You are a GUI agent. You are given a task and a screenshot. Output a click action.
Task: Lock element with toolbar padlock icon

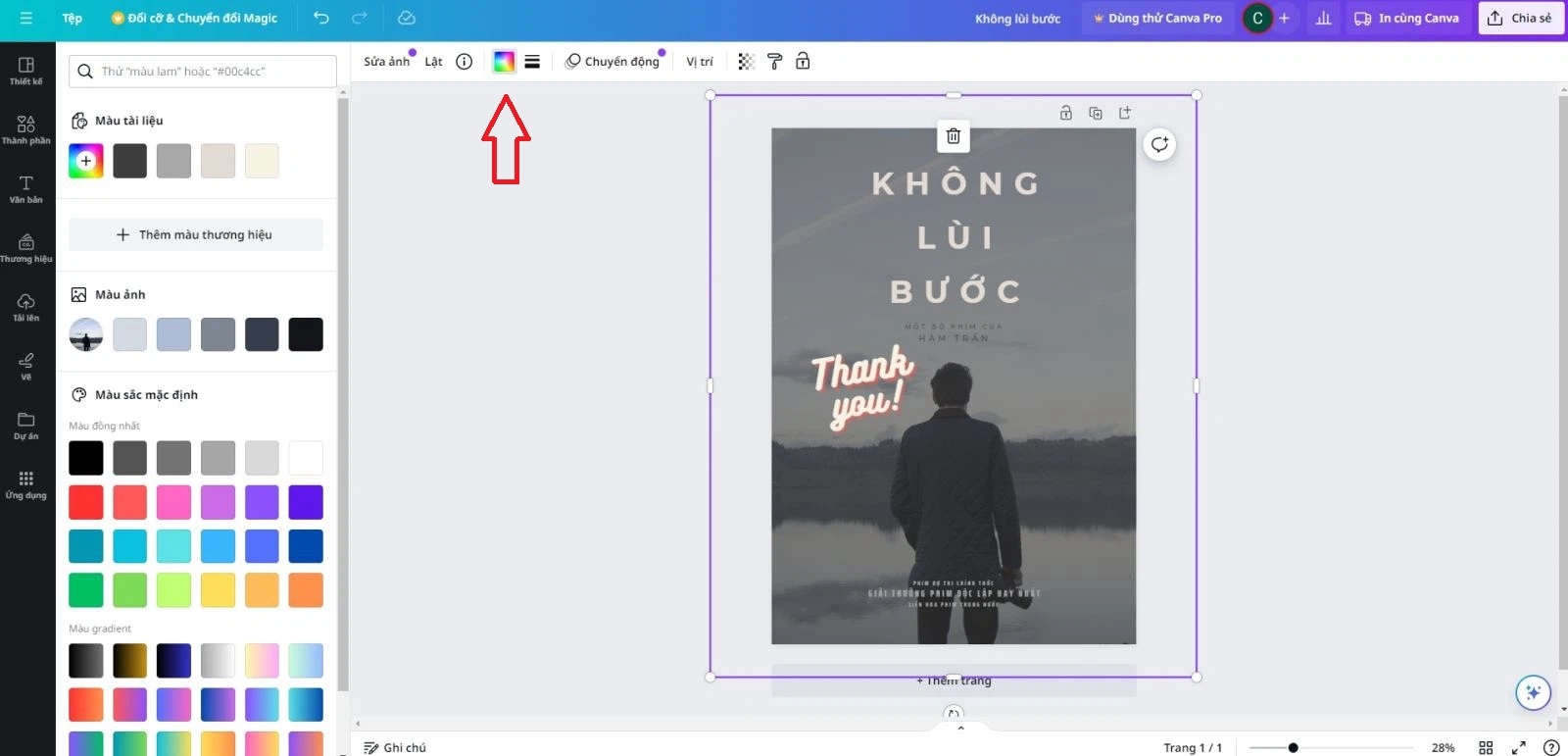(803, 62)
